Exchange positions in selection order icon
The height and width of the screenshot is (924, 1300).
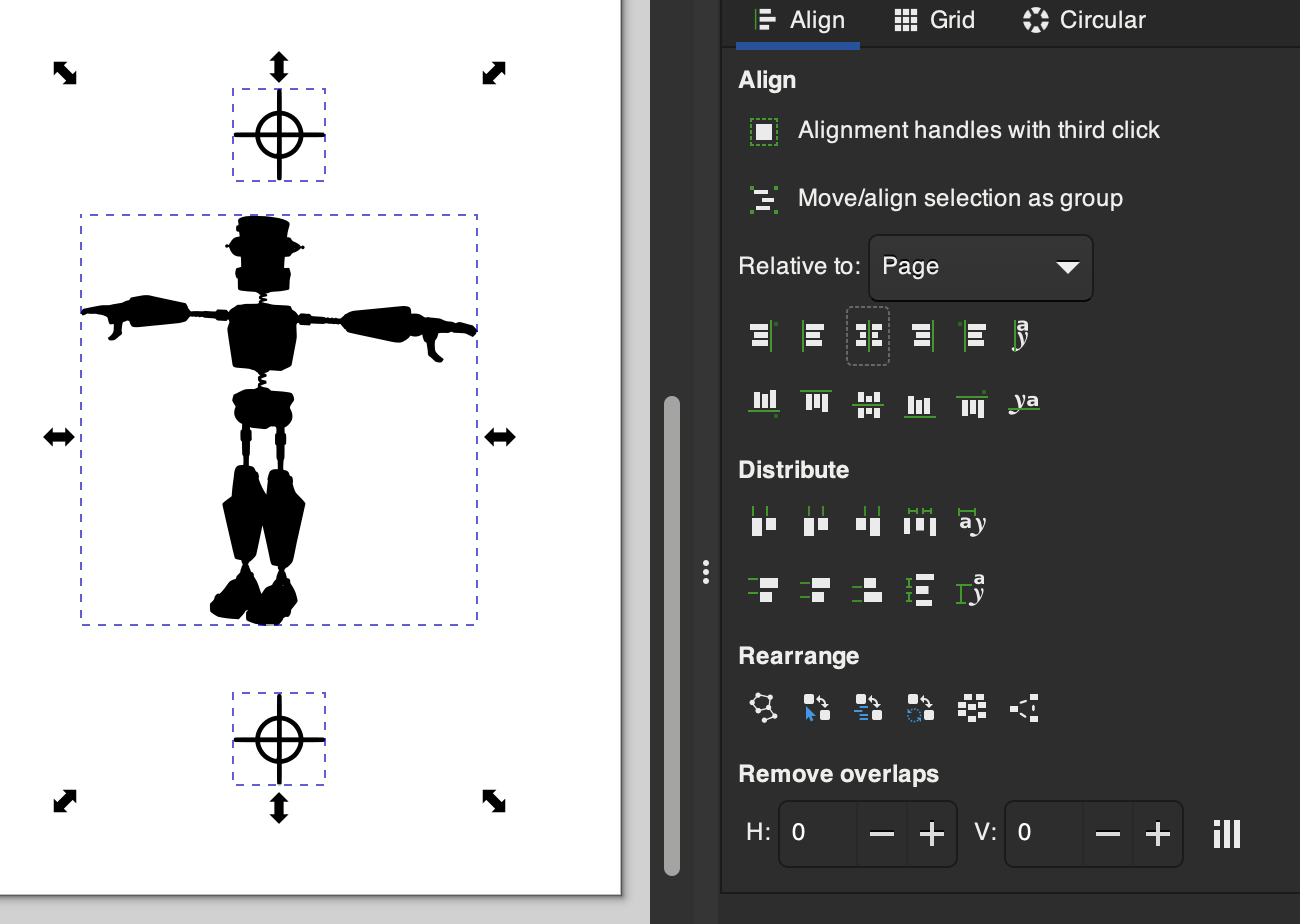816,708
